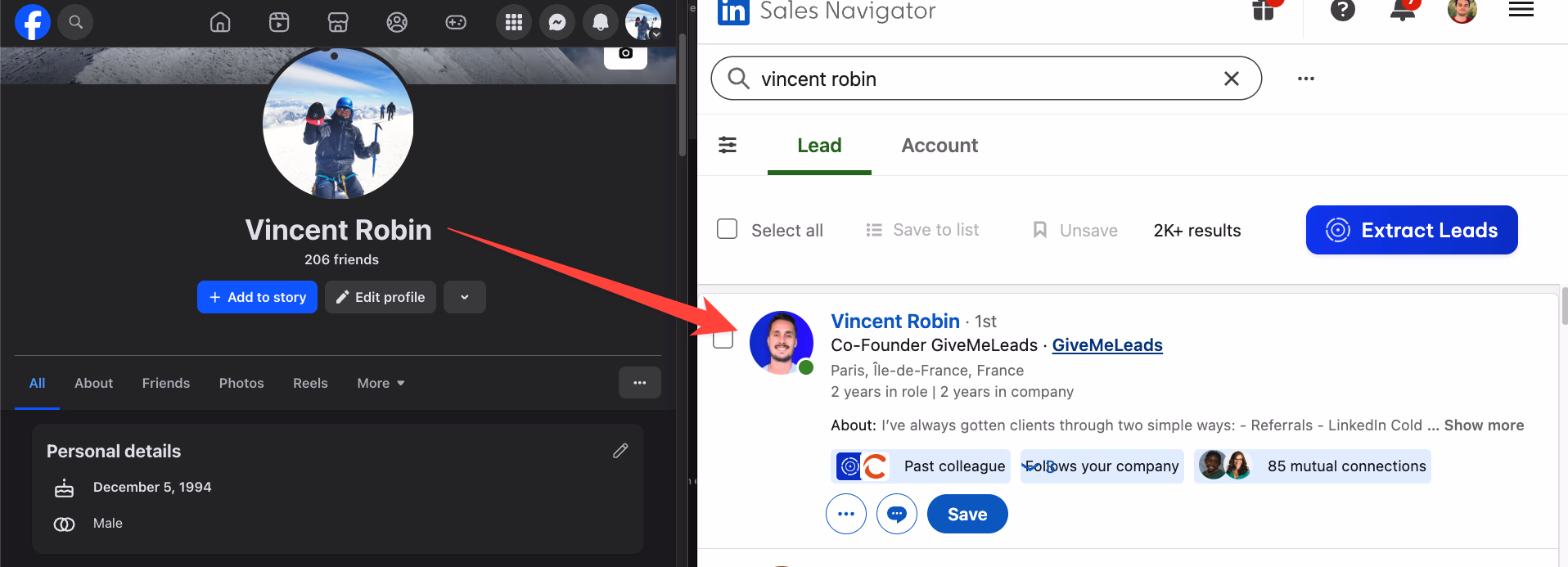Expand About with Show more
The width and height of the screenshot is (1568, 567).
pos(1484,425)
